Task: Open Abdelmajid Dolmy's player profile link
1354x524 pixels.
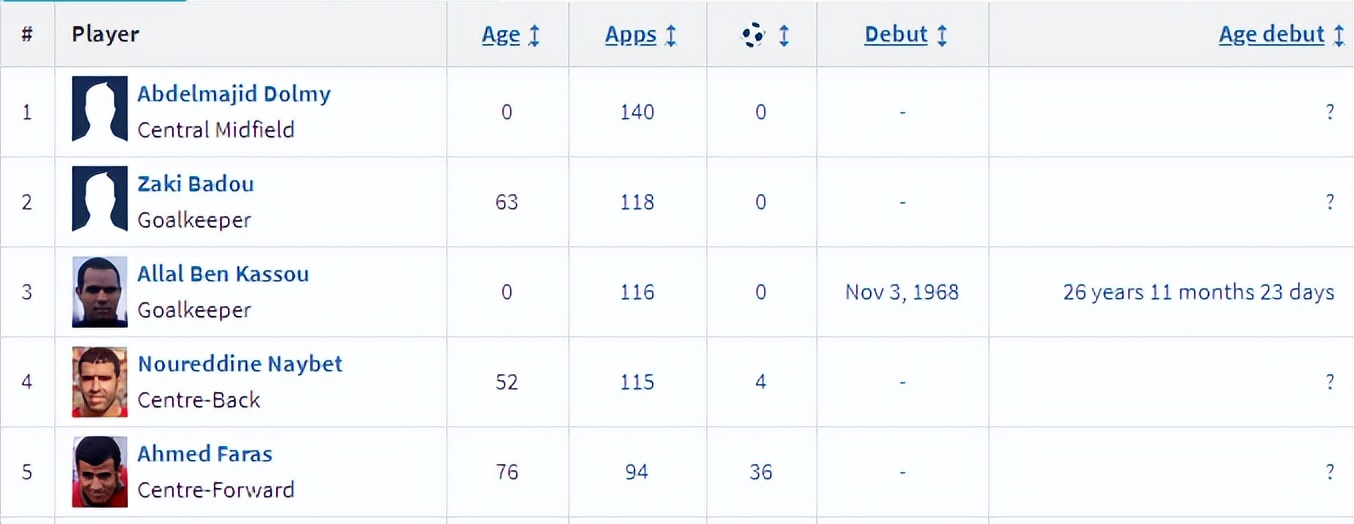Action: 234,94
